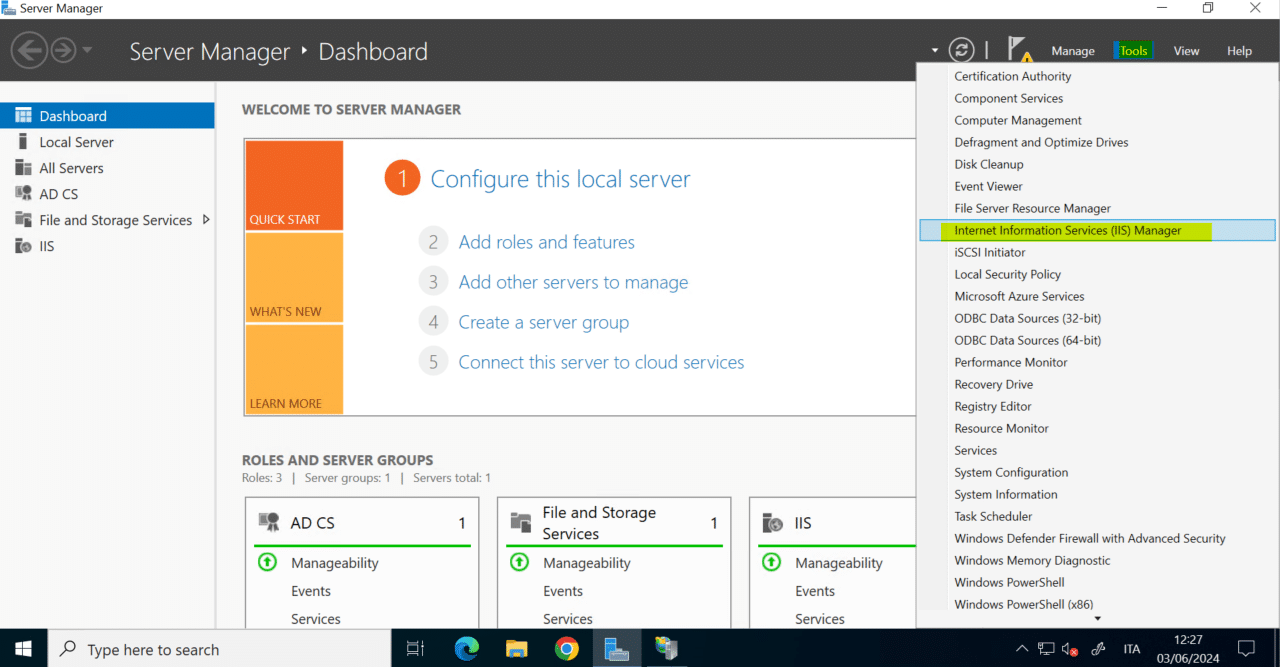Click the "Servers total: 1" summary text
1280x667 pixels.
click(452, 478)
